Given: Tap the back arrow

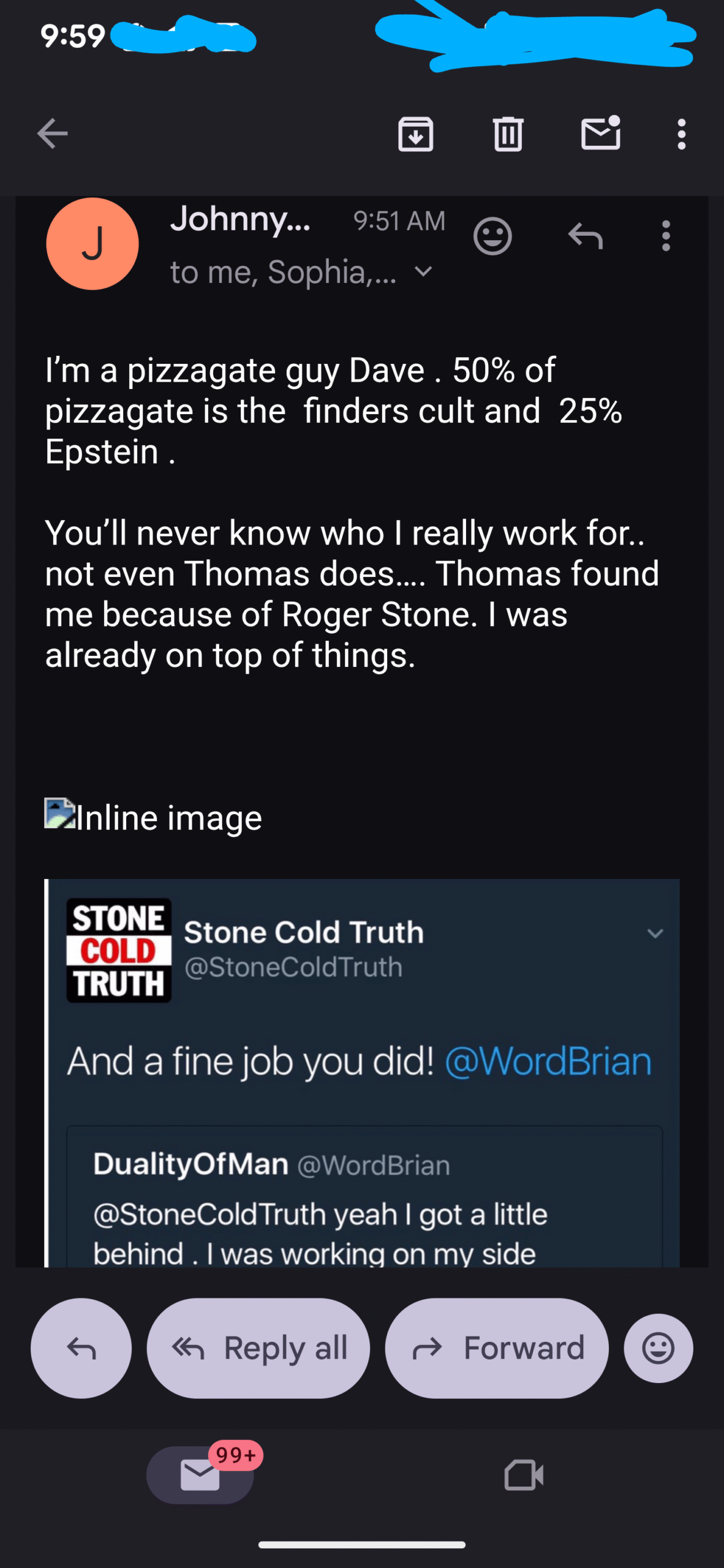Looking at the screenshot, I should pos(52,134).
